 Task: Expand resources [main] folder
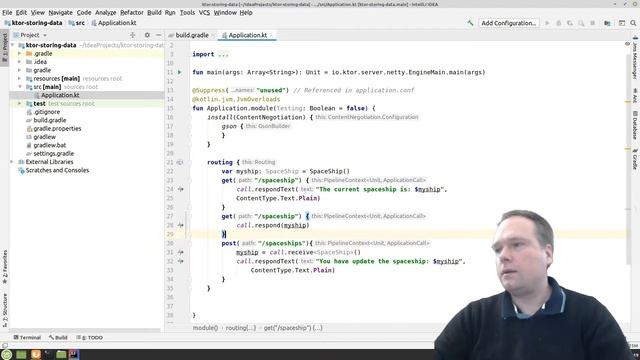point(20,78)
